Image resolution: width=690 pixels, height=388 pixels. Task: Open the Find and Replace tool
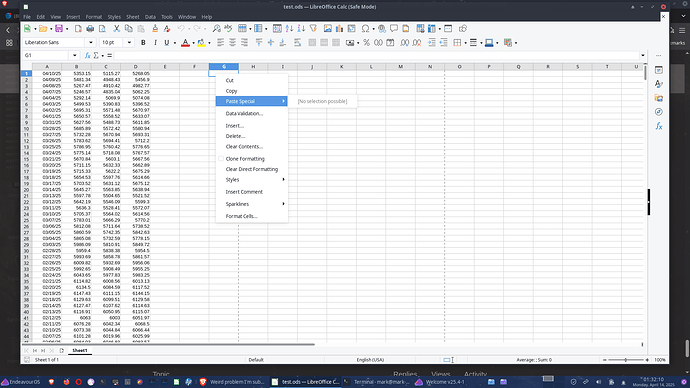tap(217, 29)
